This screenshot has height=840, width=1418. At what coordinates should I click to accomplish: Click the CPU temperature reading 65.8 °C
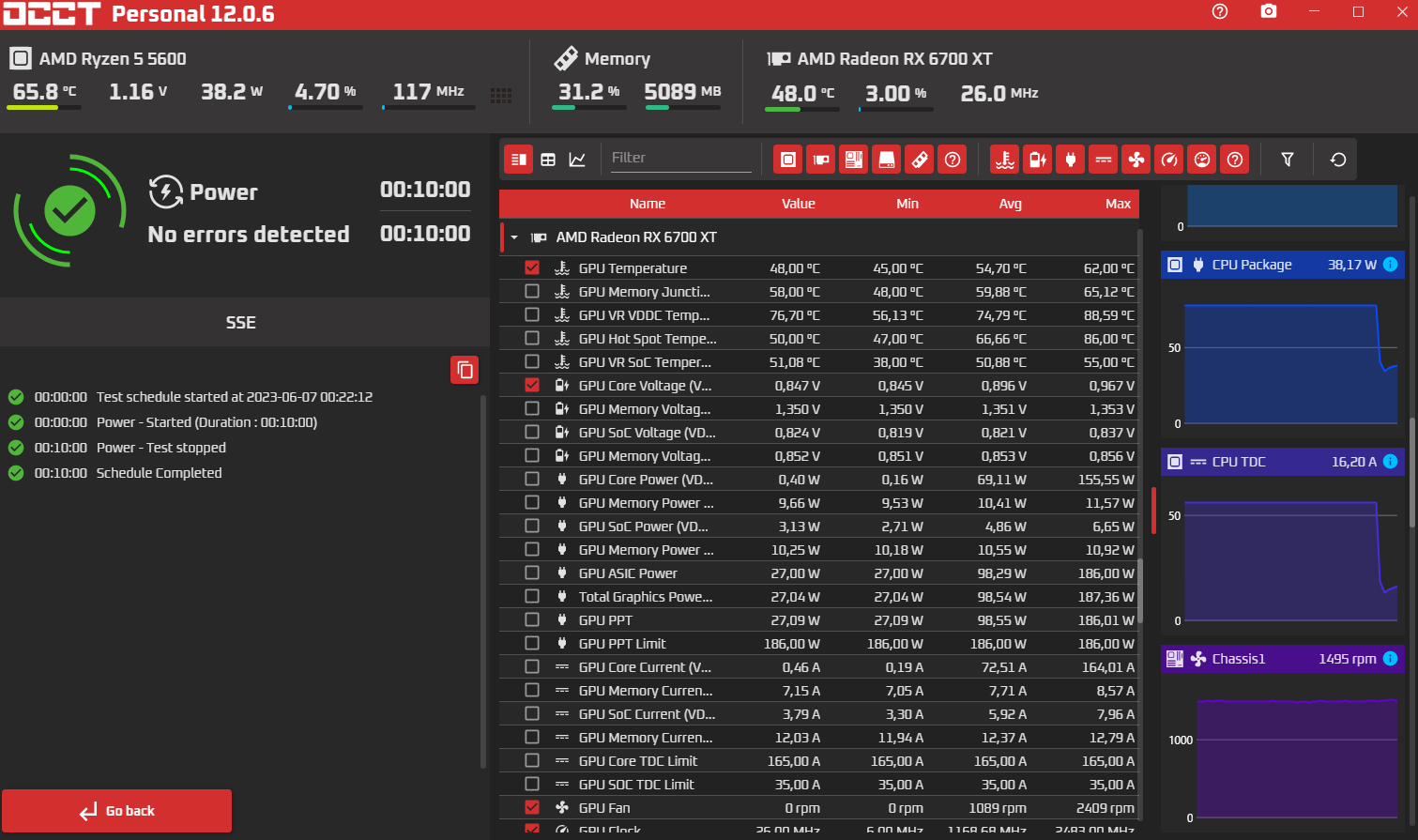click(x=44, y=92)
